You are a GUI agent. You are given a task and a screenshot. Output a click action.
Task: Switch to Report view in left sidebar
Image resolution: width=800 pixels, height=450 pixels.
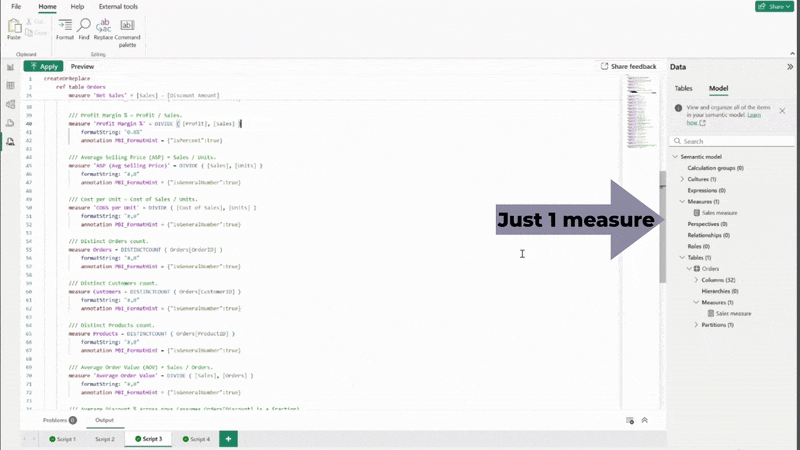click(10, 67)
